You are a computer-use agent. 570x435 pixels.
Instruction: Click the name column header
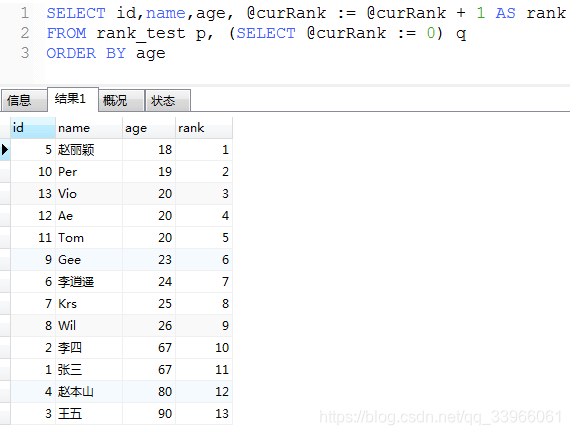click(x=89, y=128)
